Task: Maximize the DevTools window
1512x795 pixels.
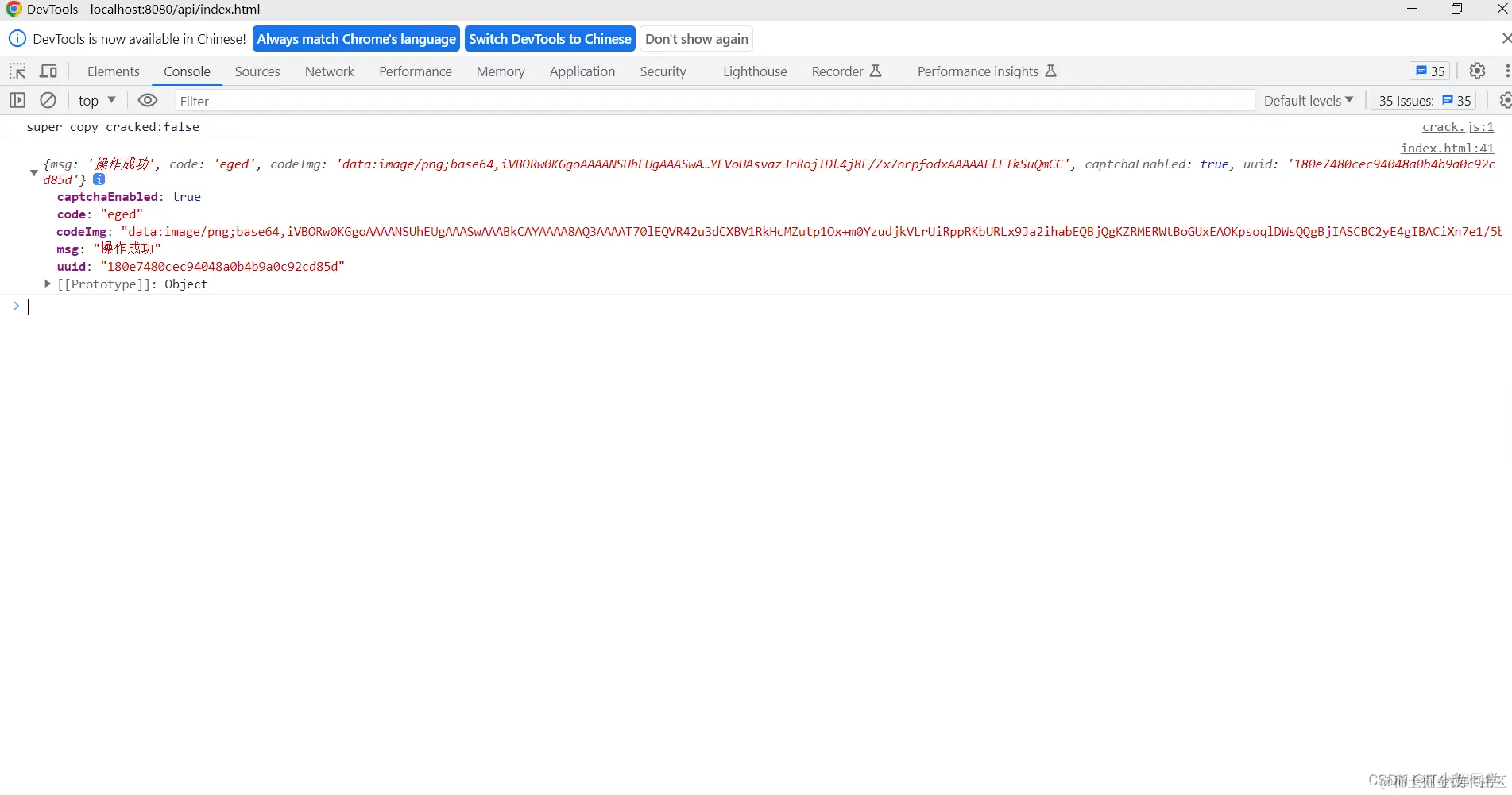Action: 1456,9
